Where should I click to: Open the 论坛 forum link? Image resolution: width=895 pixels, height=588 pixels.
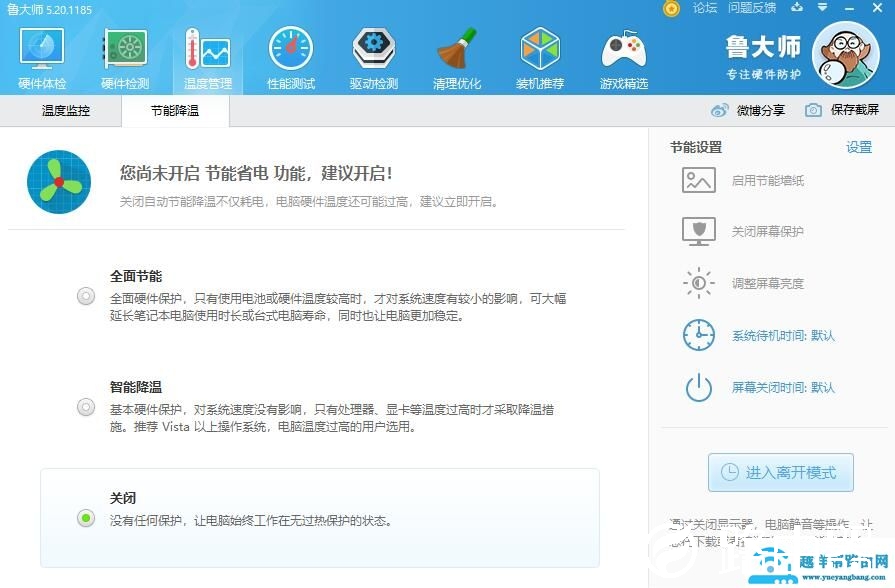click(x=705, y=8)
